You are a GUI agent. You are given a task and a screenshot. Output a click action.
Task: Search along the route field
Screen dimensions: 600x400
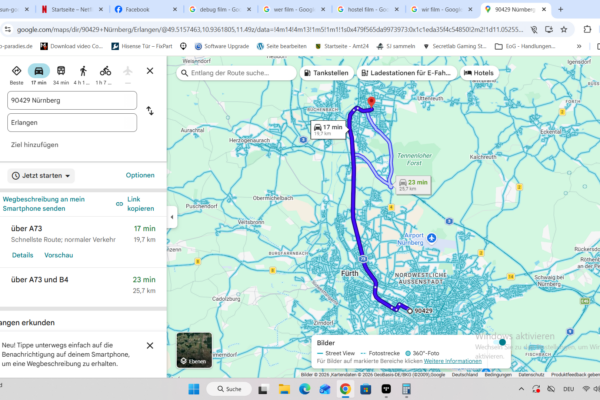tap(236, 73)
